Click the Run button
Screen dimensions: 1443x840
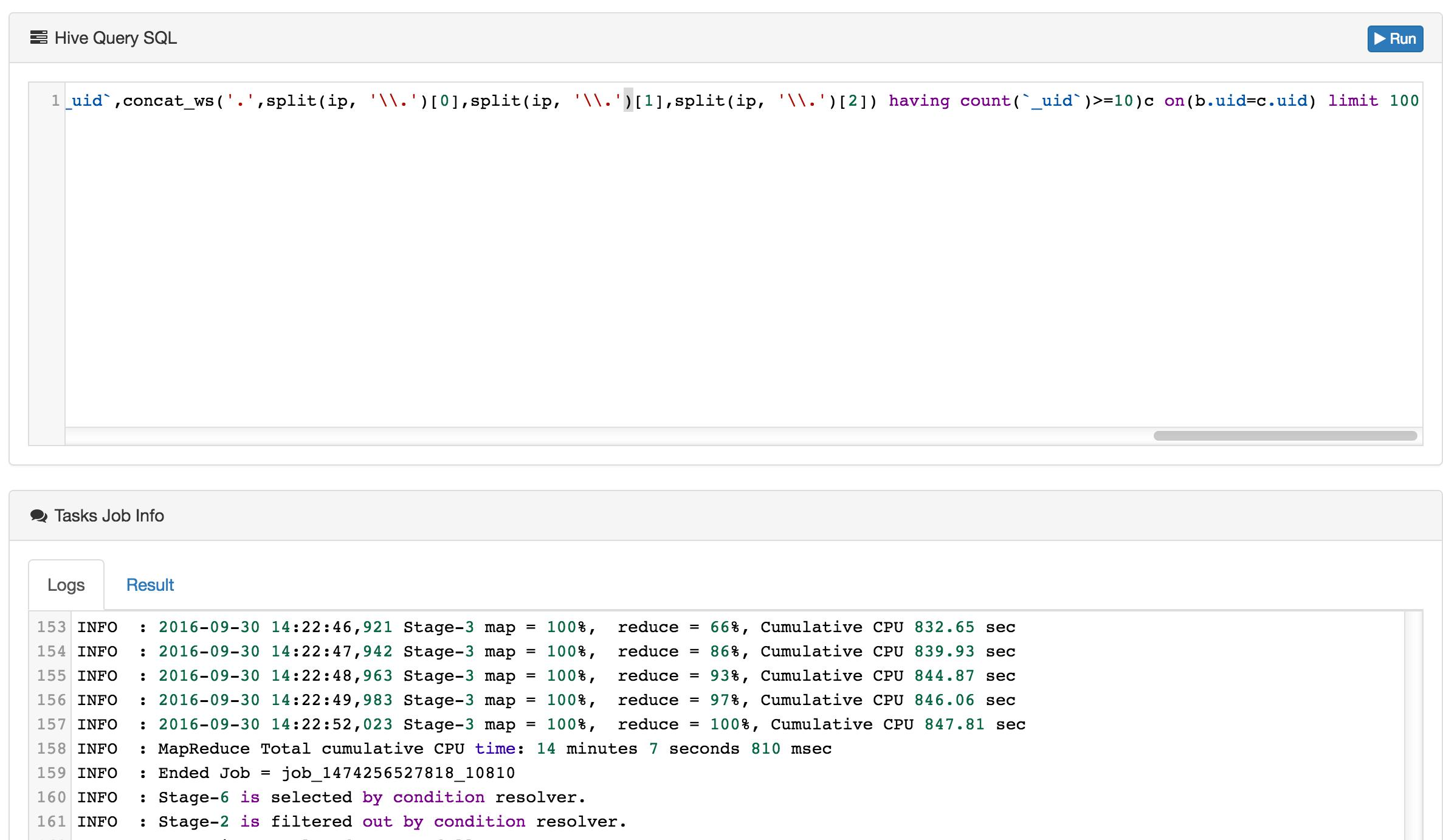pyautogui.click(x=1395, y=39)
